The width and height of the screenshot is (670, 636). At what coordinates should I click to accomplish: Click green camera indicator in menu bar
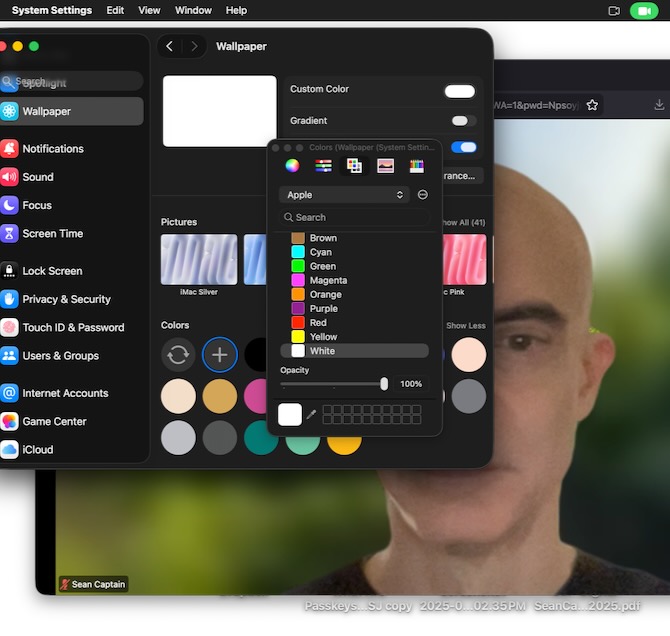(644, 11)
